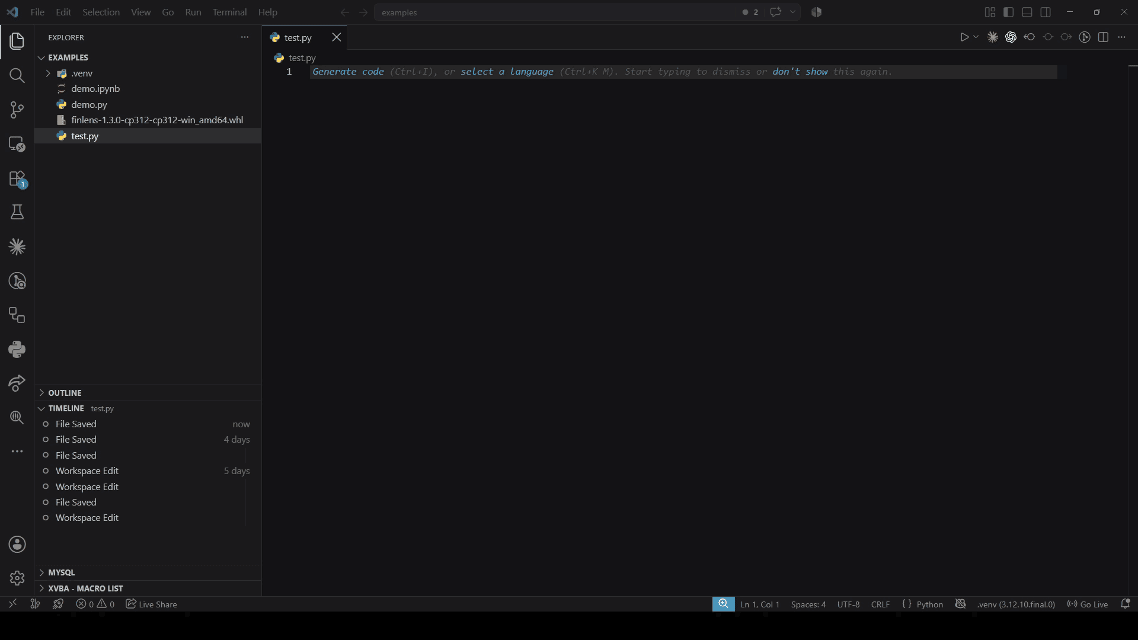Select the 'File Saved' 4 days entry
The height and width of the screenshot is (640, 1138).
coord(147,440)
